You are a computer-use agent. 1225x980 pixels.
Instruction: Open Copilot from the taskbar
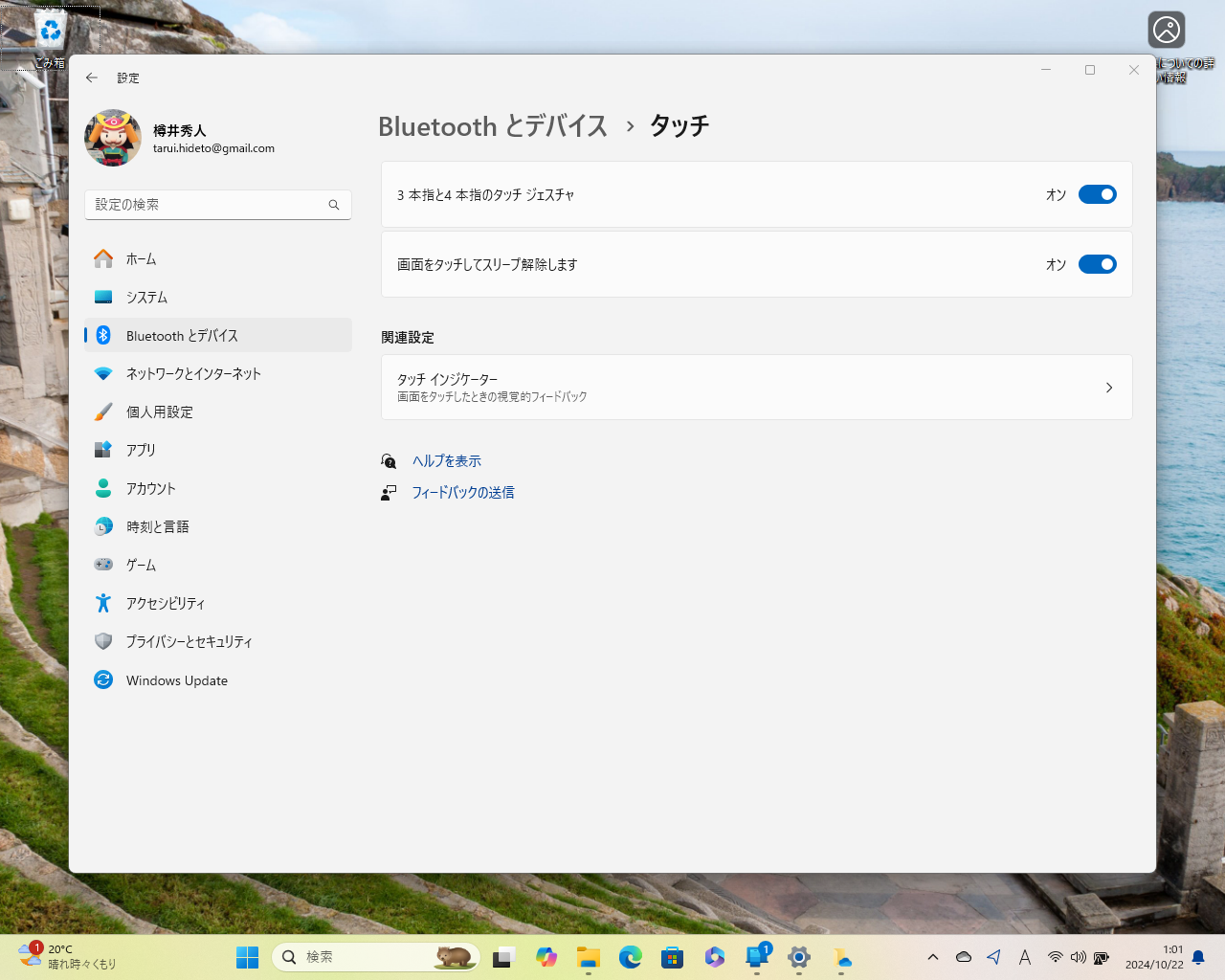tap(546, 957)
